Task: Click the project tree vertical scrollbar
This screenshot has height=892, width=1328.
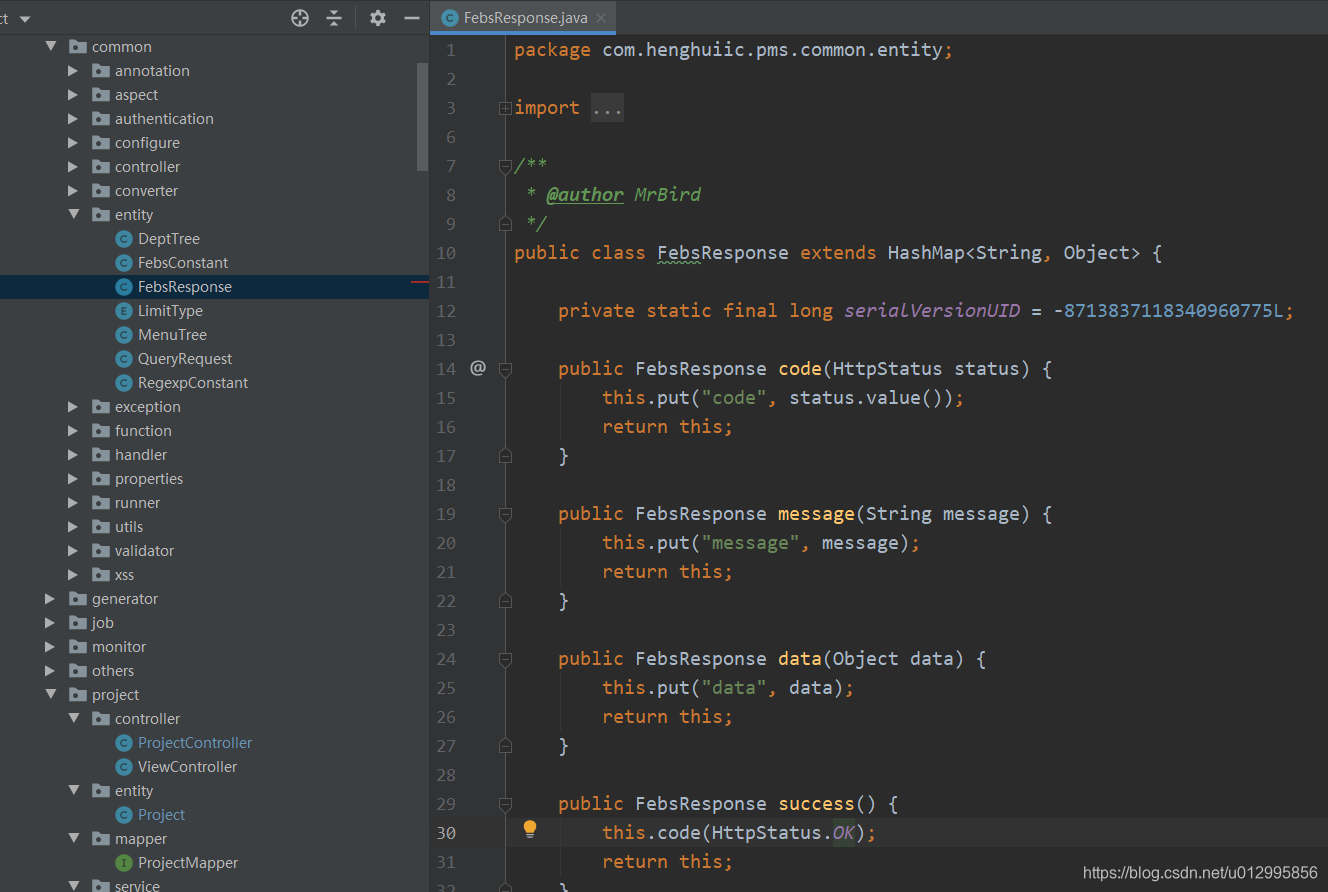Action: tap(422, 116)
